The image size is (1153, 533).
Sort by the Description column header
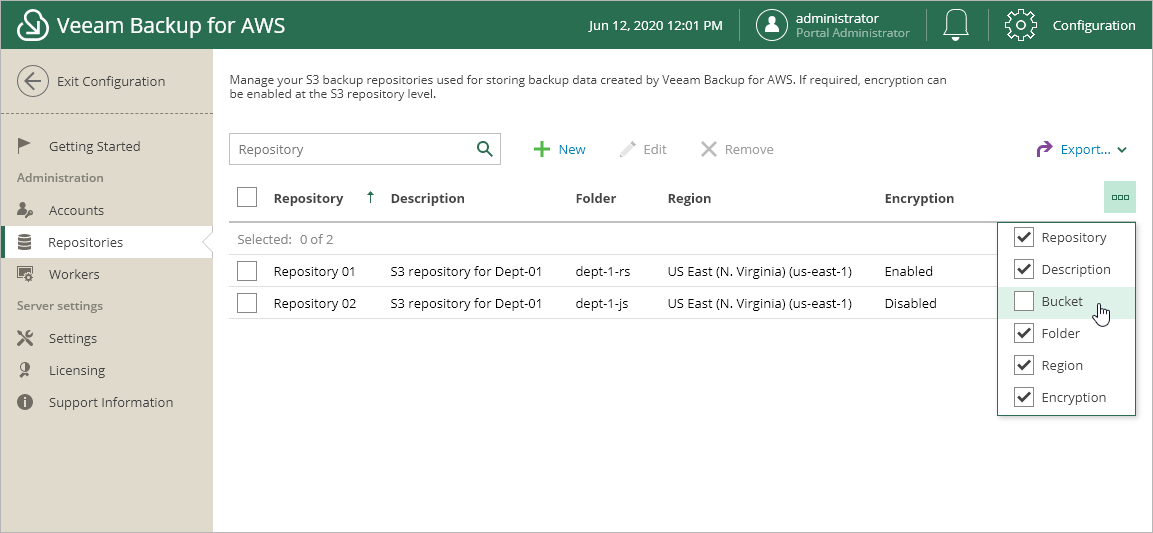coord(427,198)
